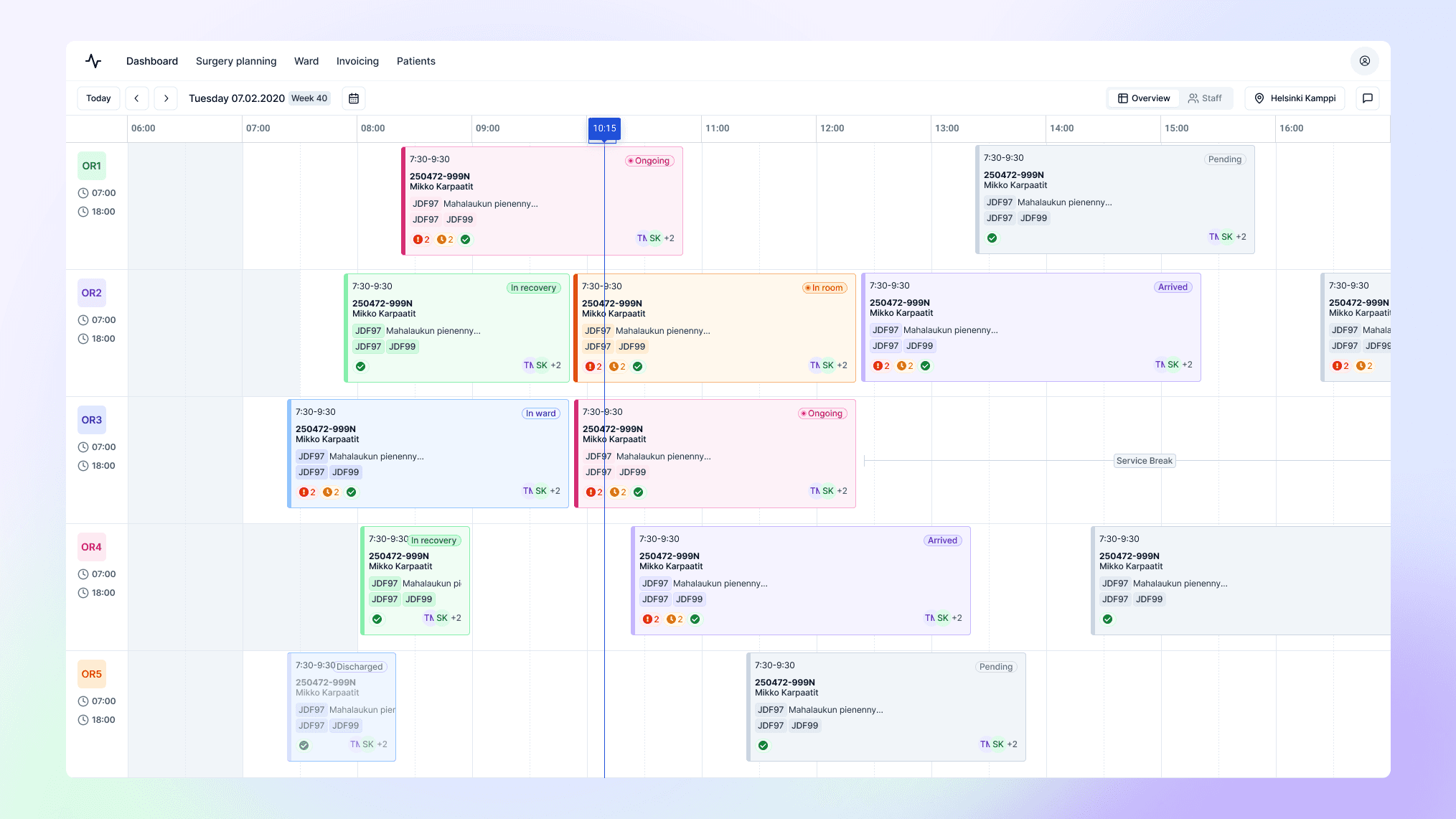
Task: Go to previous day chevron
Action: 136,98
